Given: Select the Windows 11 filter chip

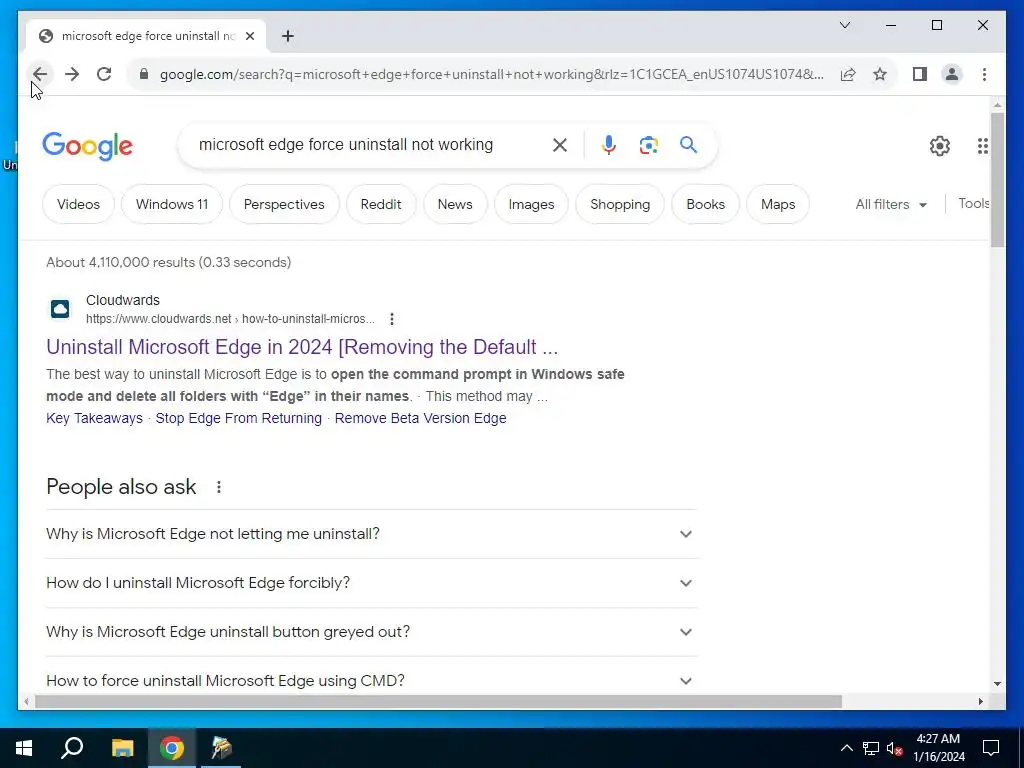Looking at the screenshot, I should click(172, 204).
